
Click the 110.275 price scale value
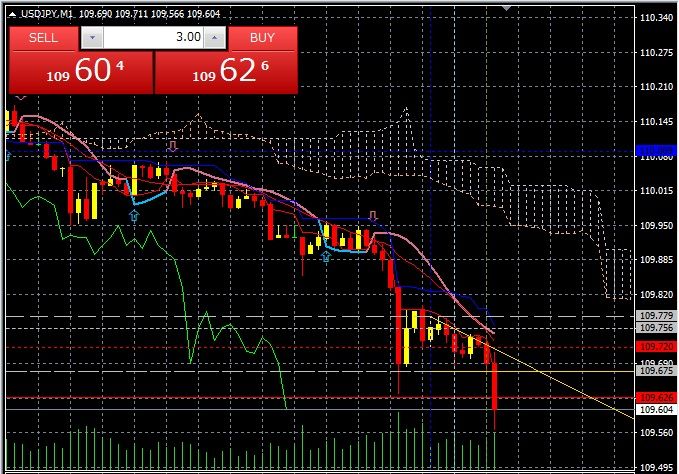656,52
